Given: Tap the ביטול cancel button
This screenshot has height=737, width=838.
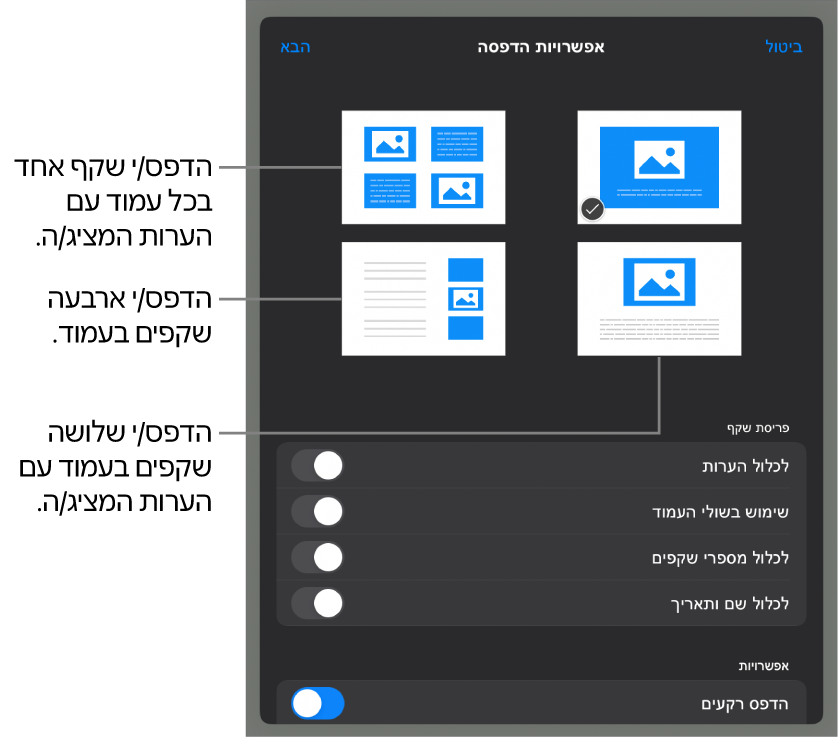Looking at the screenshot, I should point(783,46).
